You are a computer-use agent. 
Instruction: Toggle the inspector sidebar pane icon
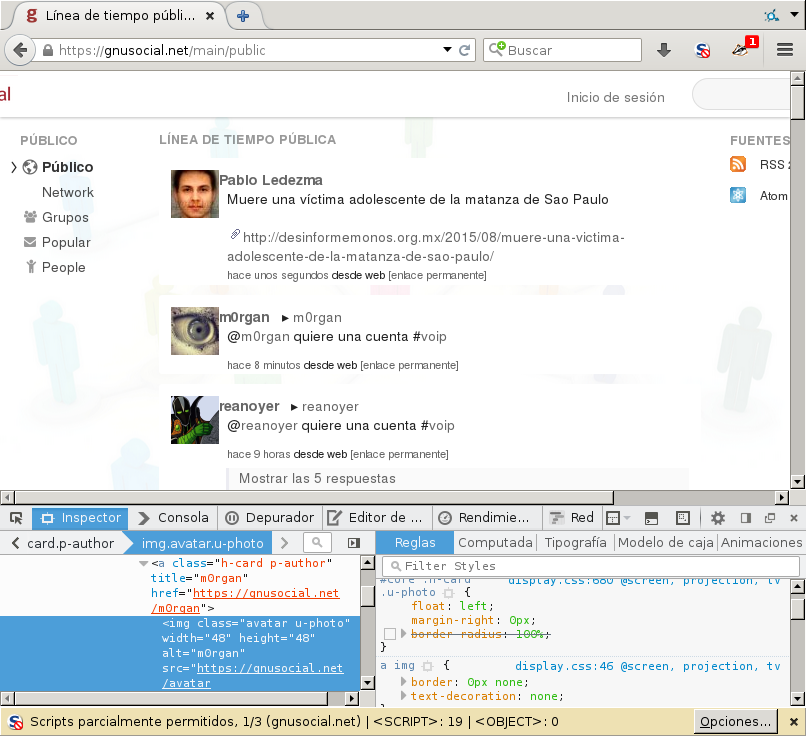coord(354,543)
